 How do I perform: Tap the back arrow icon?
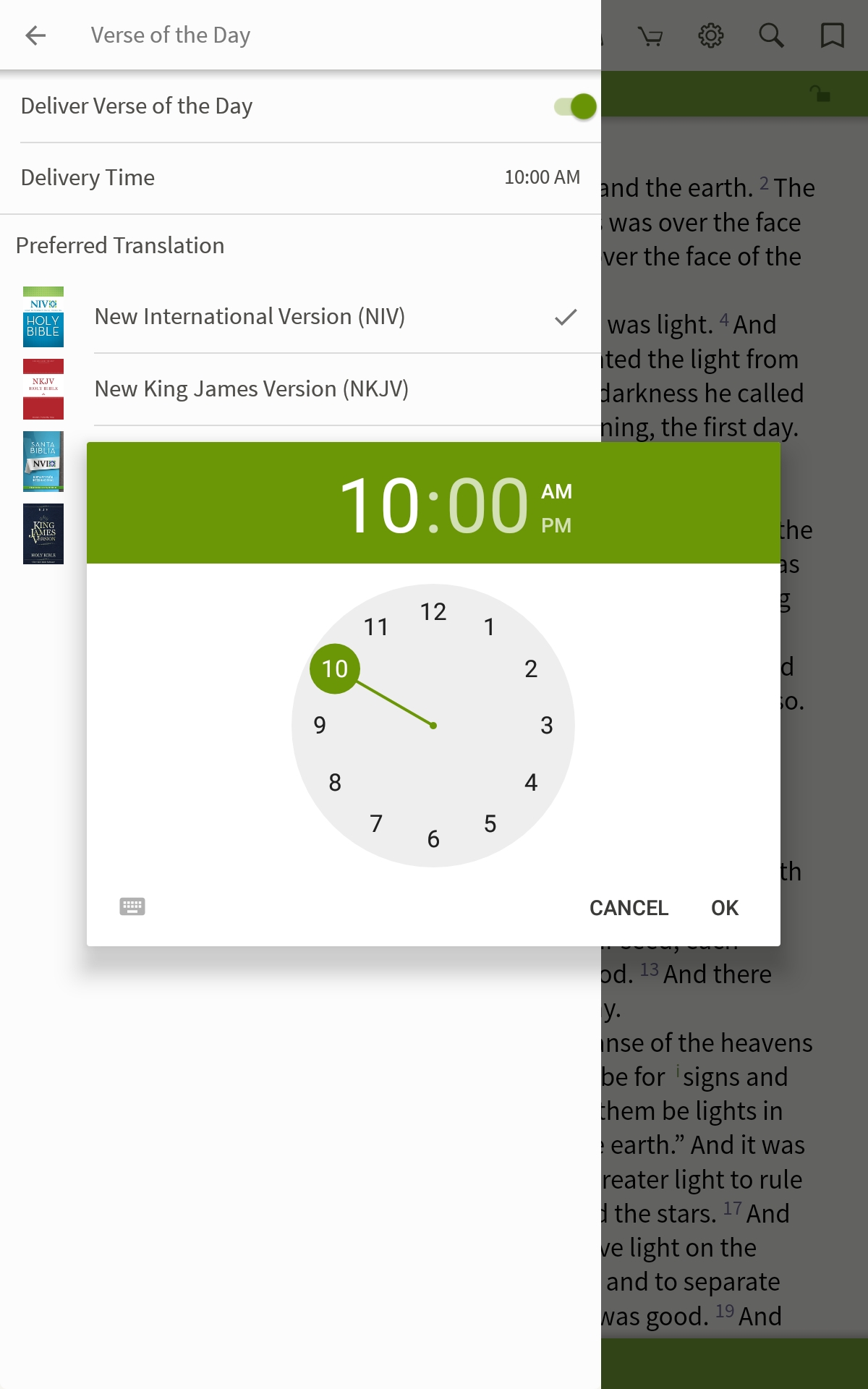[35, 35]
